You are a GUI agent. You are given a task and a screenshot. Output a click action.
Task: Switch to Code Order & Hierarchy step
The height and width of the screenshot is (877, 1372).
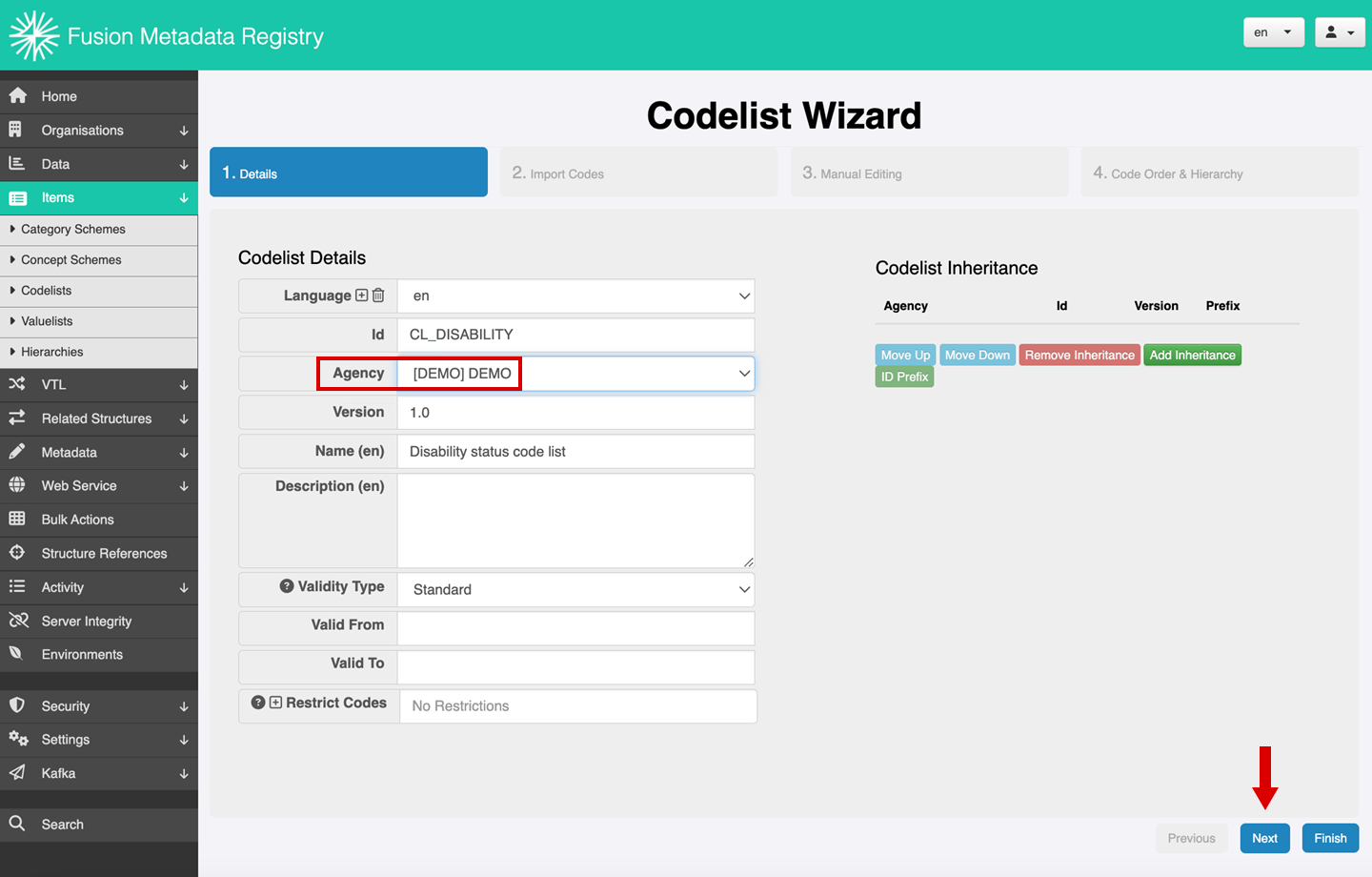pos(1219,173)
